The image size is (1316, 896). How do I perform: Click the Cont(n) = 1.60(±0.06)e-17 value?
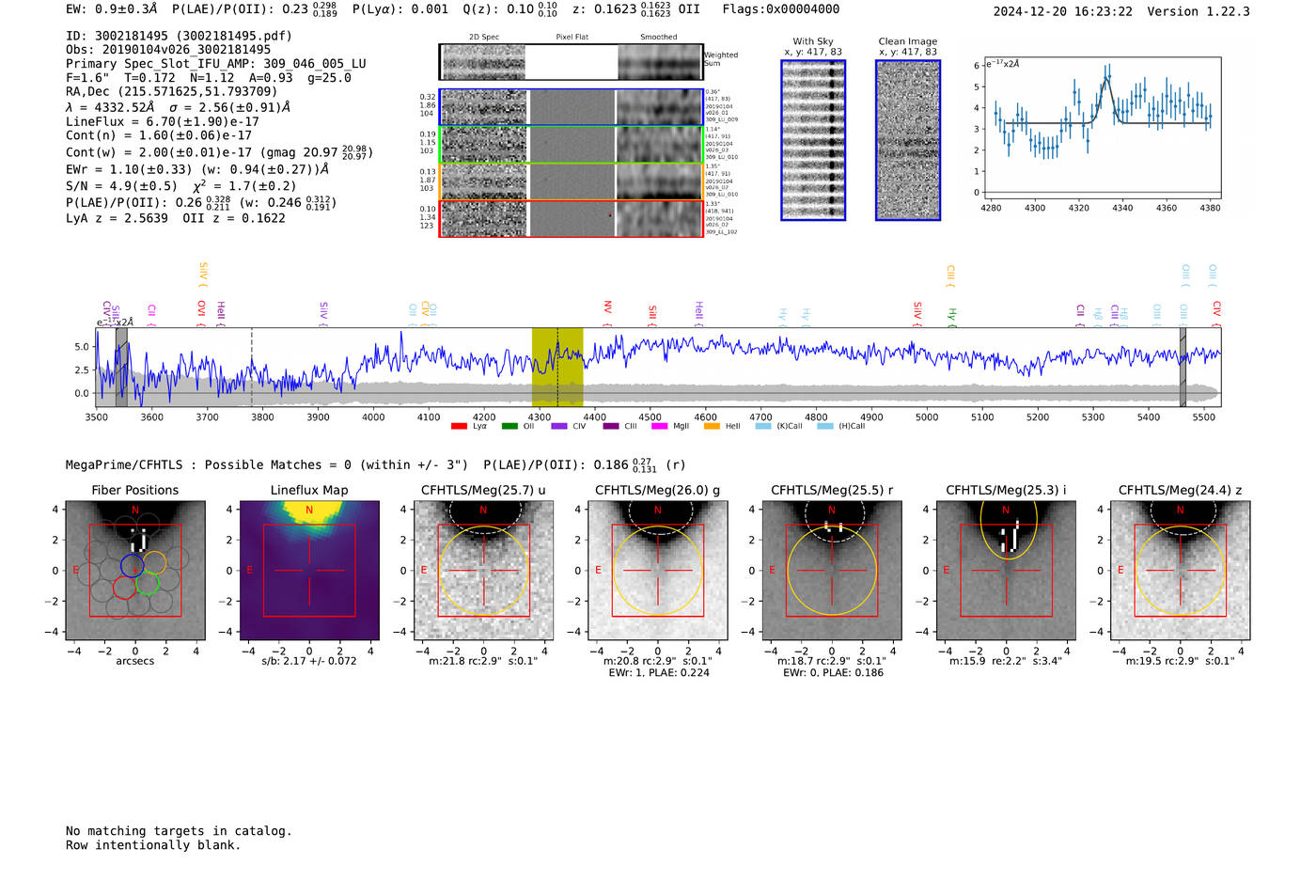(159, 135)
